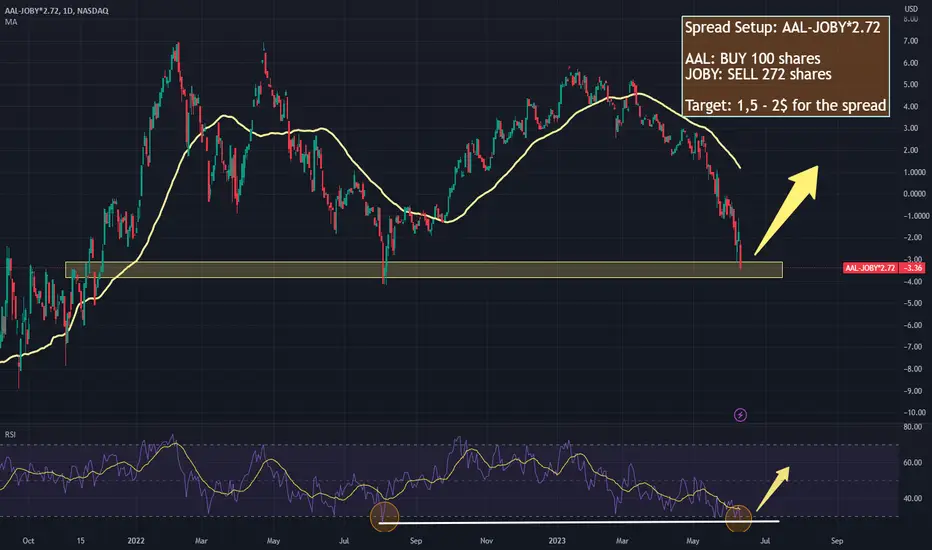Click the 40.00 RSI axis value
The image size is (932, 550).
point(912,498)
